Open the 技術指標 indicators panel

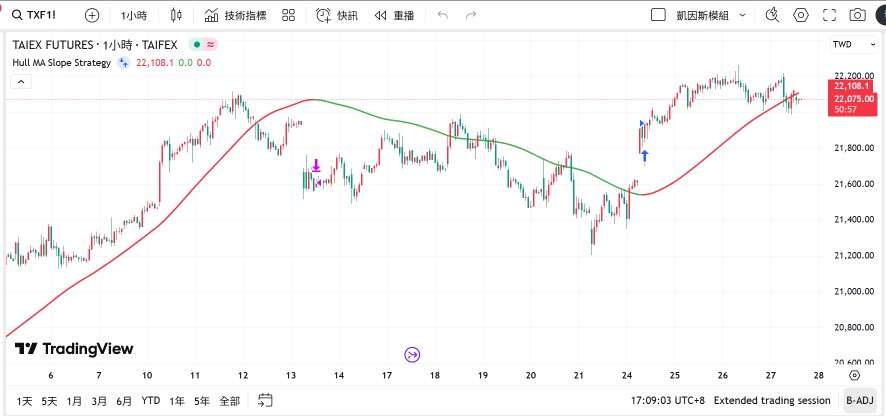(x=235, y=15)
